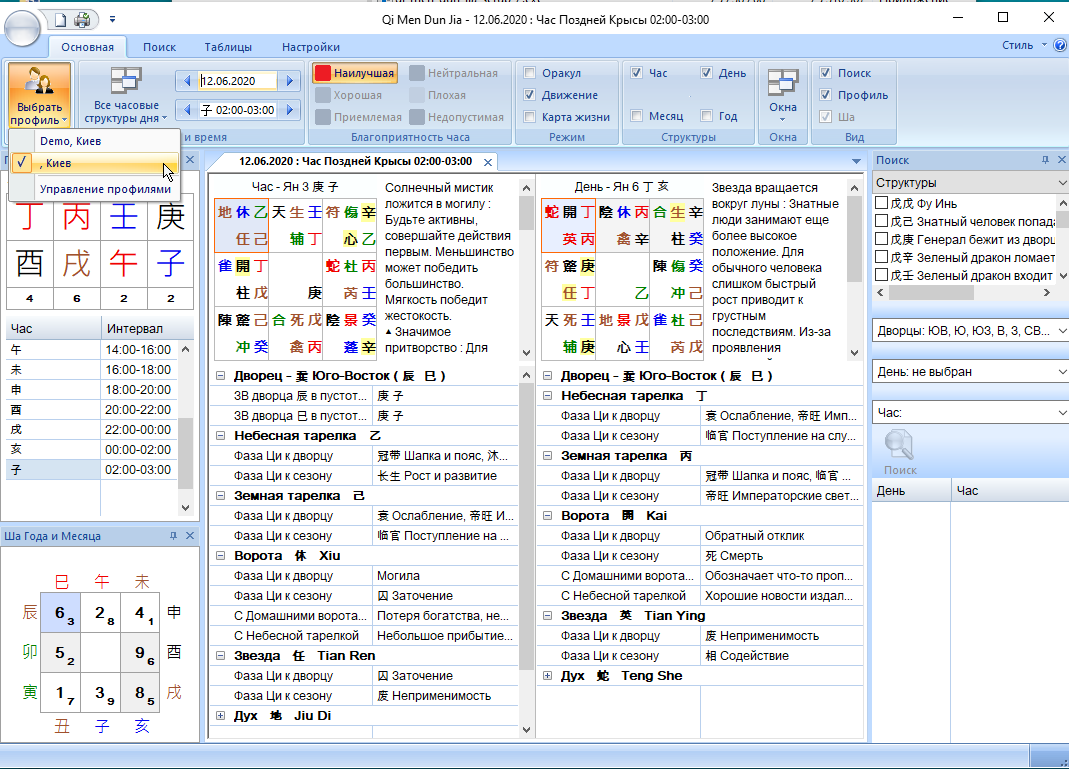Select the 午 14:00-16:00 hour row

click(92, 350)
